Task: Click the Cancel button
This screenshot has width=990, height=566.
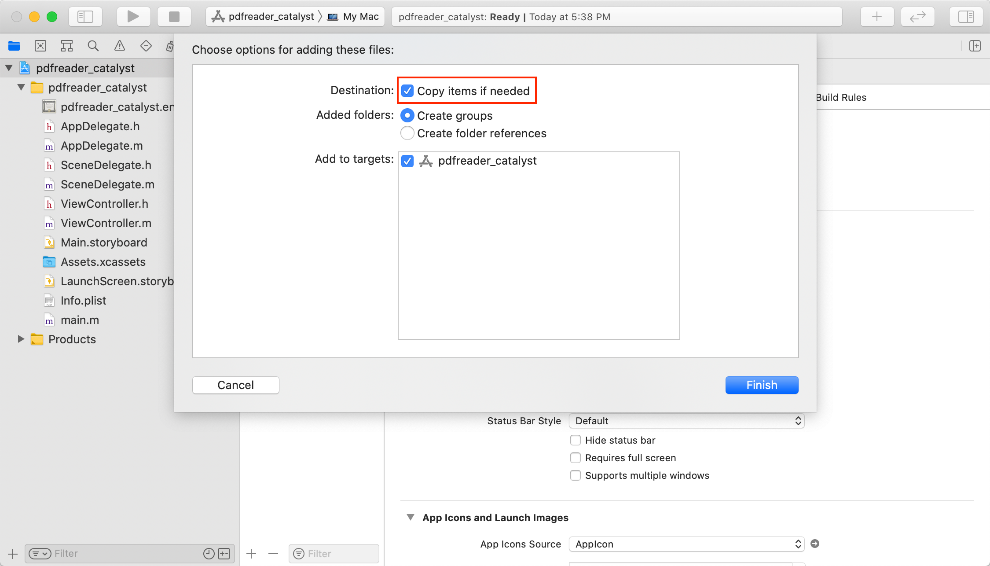Action: point(235,385)
